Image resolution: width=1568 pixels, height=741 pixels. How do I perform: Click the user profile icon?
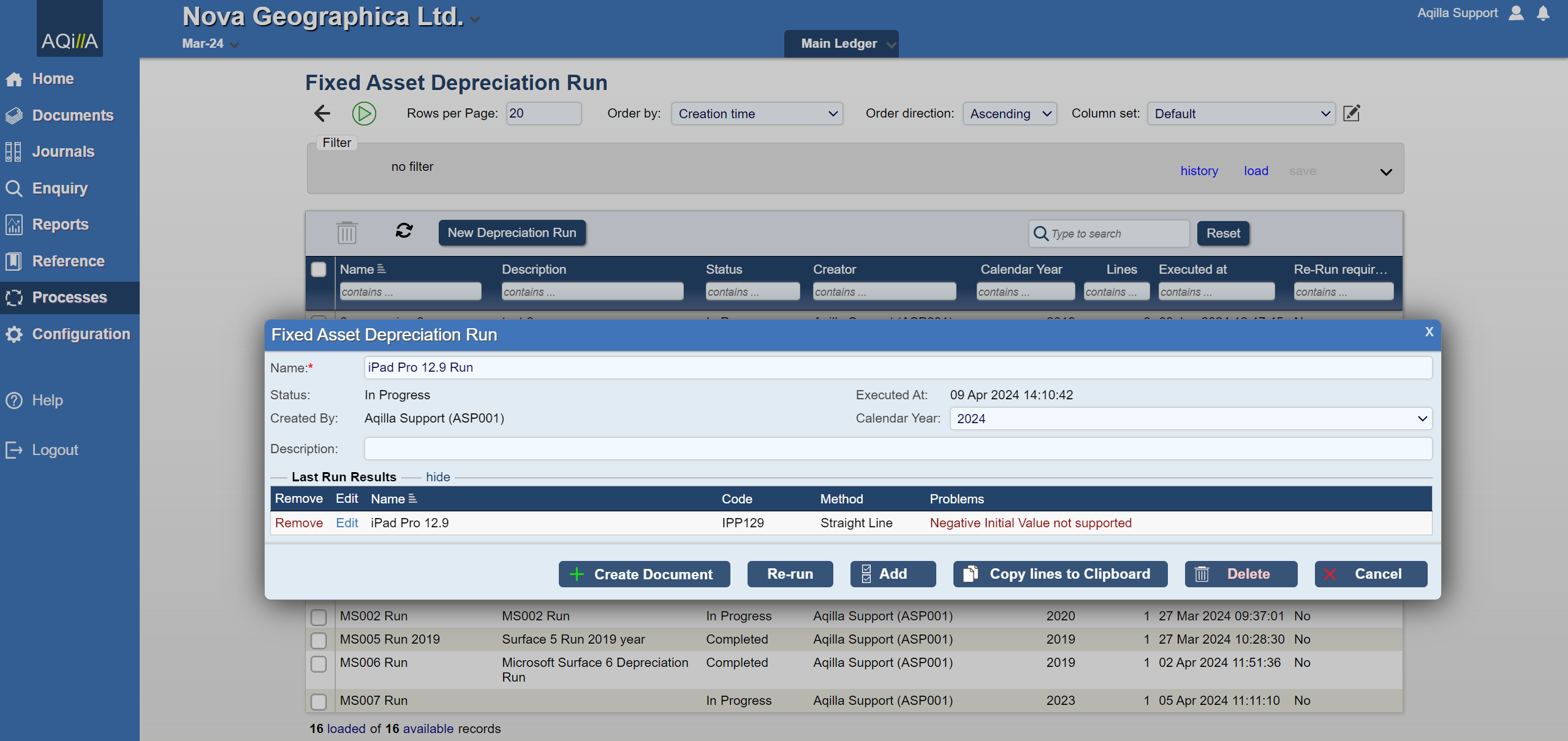point(1516,13)
